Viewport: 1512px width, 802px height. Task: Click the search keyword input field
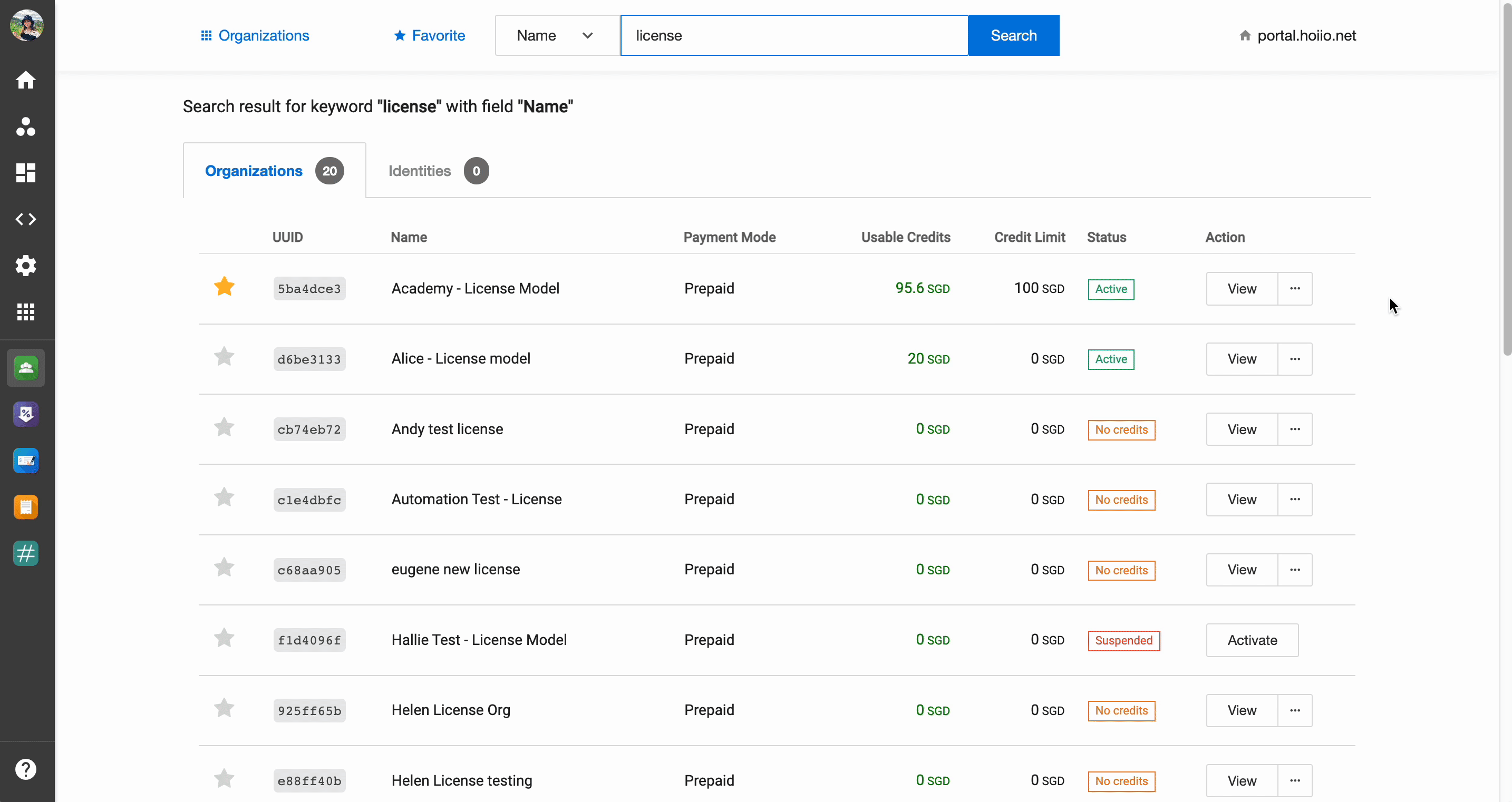[794, 36]
